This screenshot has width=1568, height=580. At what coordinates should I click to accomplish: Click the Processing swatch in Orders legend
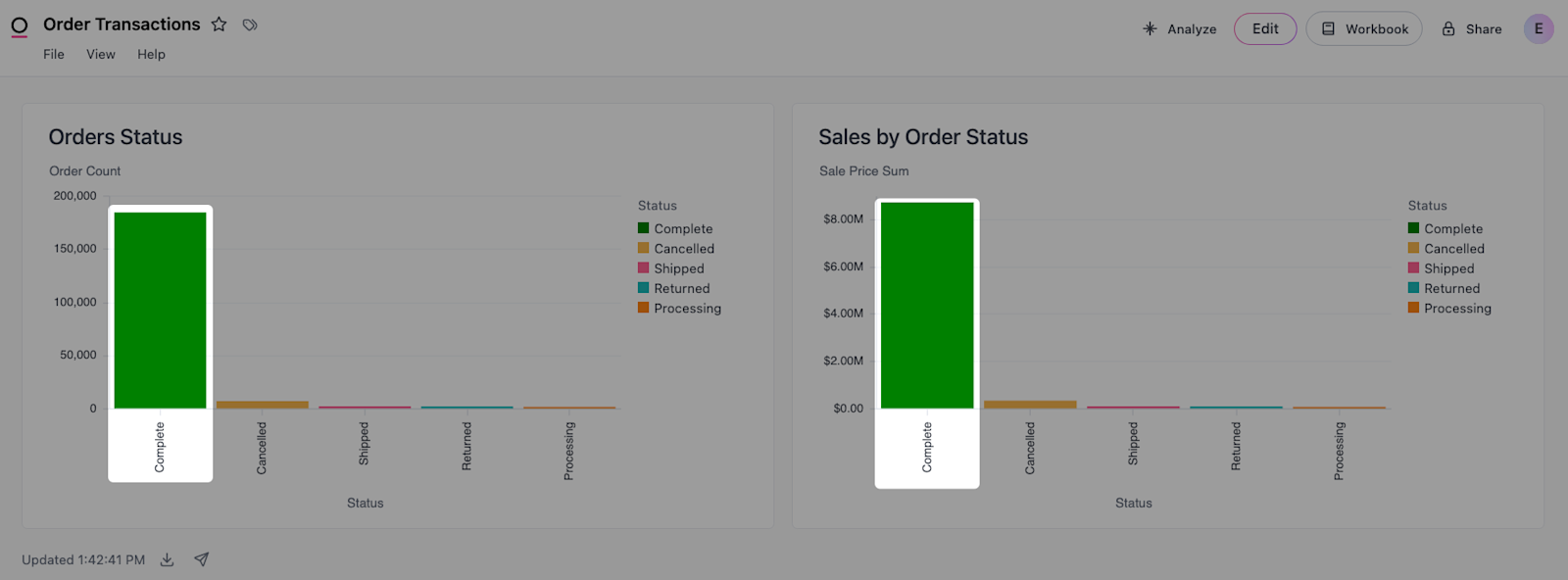coord(643,308)
